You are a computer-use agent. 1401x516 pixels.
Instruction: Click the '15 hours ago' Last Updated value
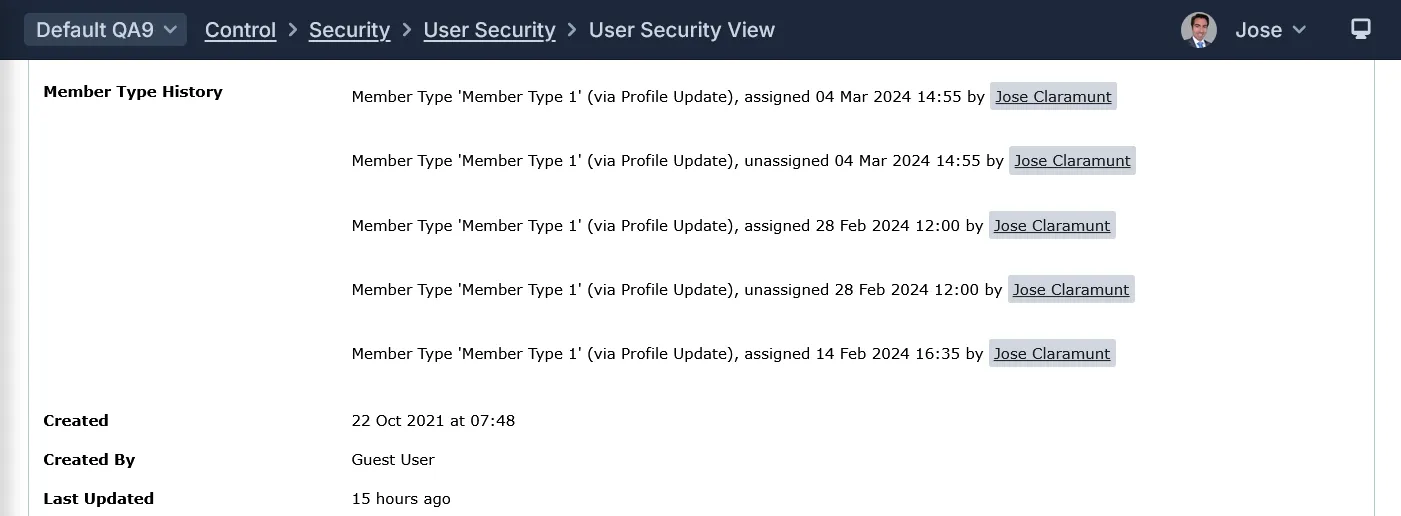coord(401,499)
